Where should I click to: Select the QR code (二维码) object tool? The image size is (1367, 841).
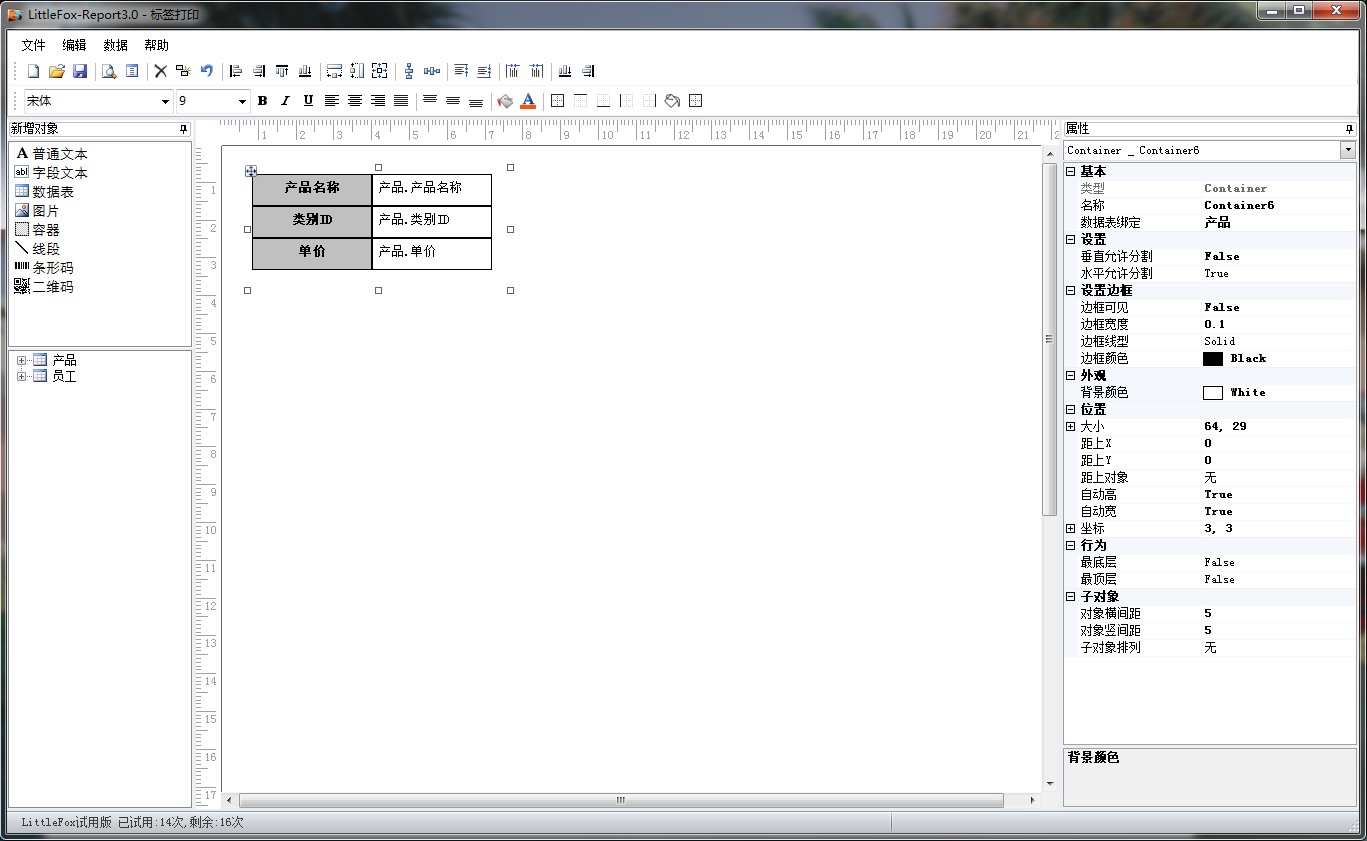[43, 287]
